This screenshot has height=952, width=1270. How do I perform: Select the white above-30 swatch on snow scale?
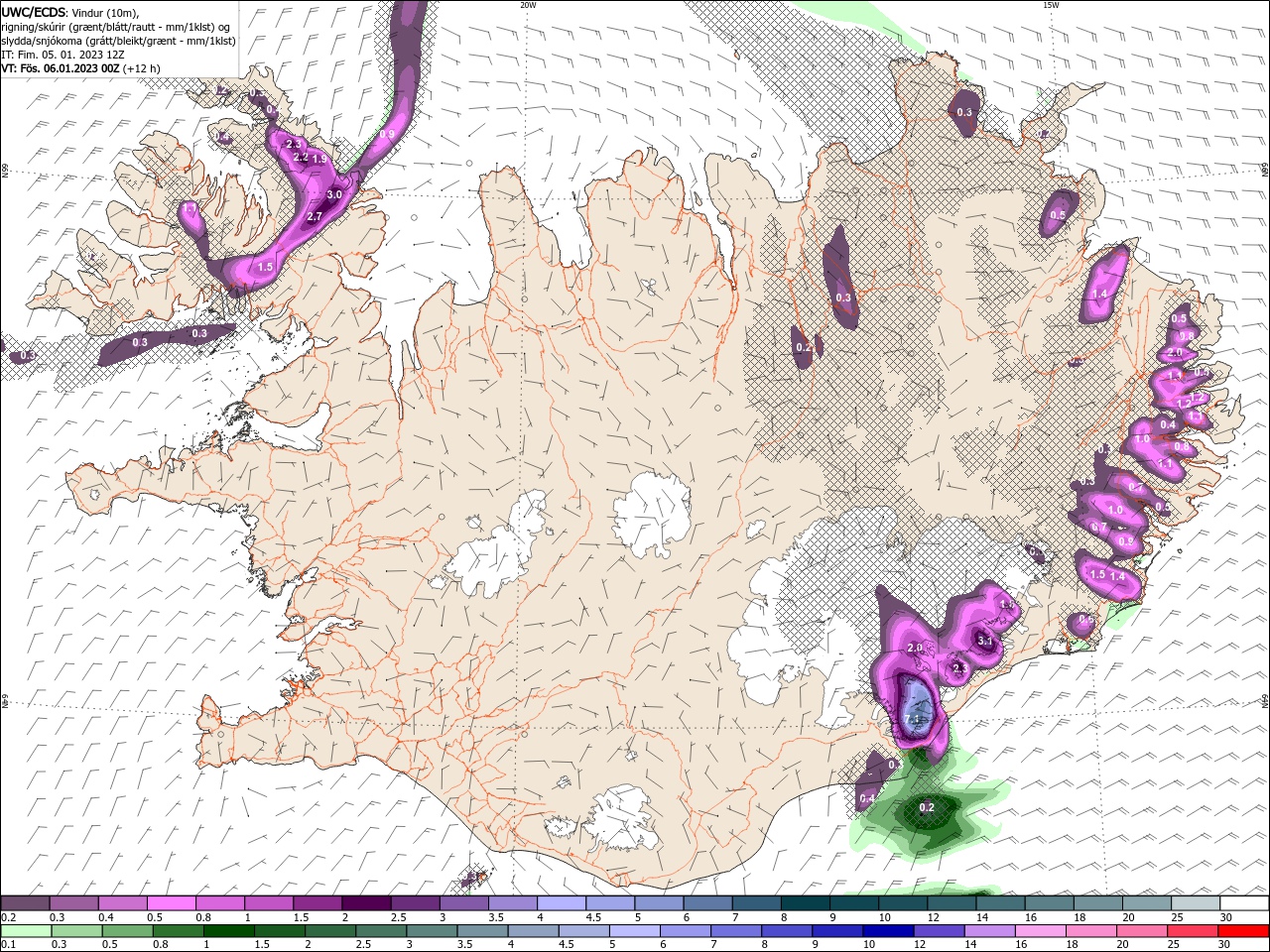click(1244, 903)
